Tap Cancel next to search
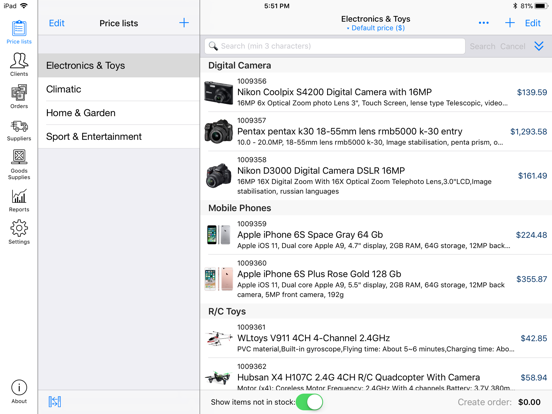Screen dimensions: 552x414 (x=513, y=46)
